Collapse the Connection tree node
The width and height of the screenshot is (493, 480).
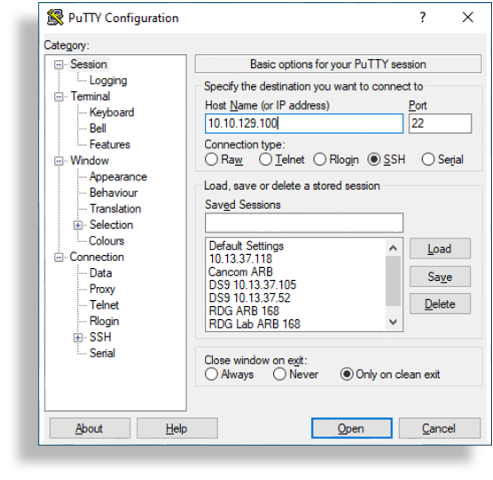[59, 257]
